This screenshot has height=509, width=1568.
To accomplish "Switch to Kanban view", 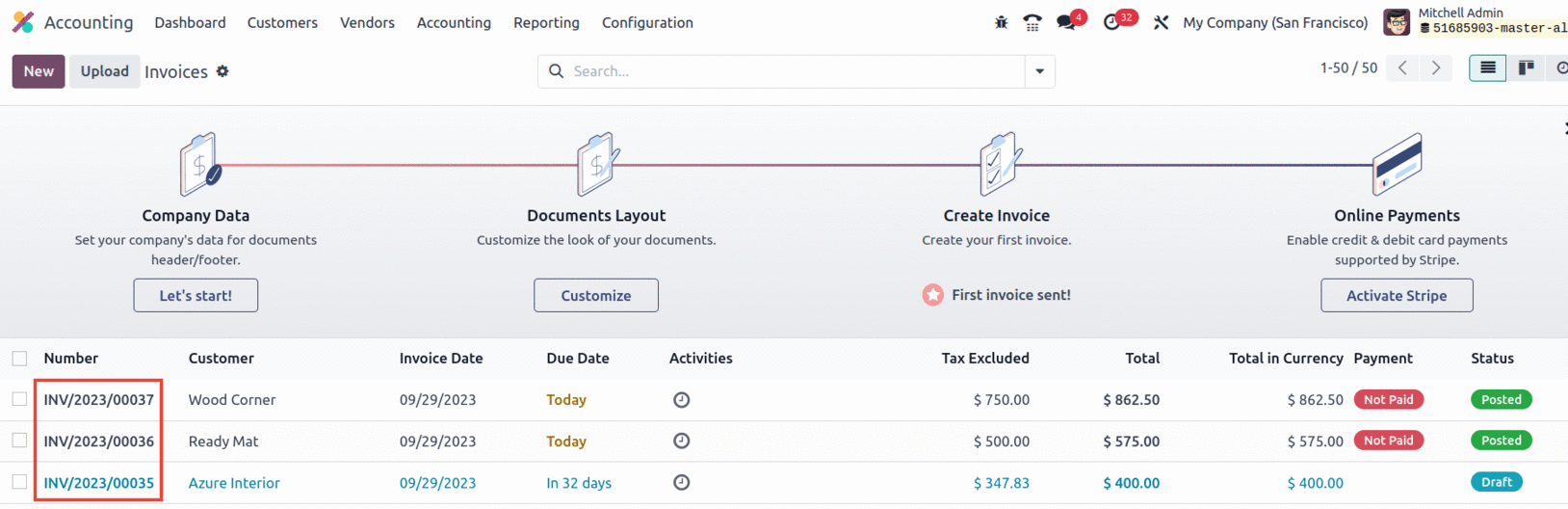I will [x=1526, y=67].
